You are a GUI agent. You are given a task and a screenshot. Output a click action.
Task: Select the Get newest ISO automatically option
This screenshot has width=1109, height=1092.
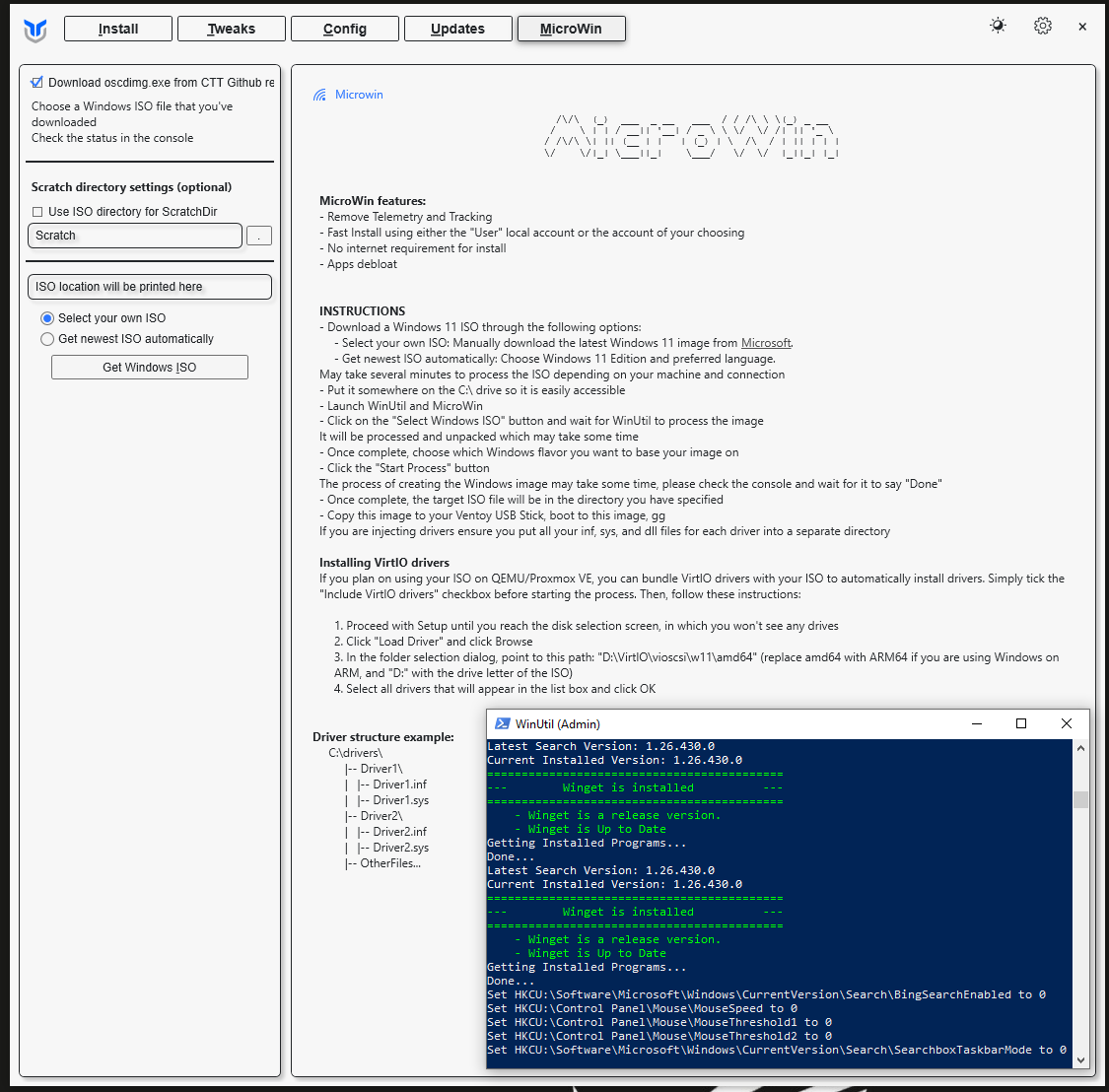47,339
